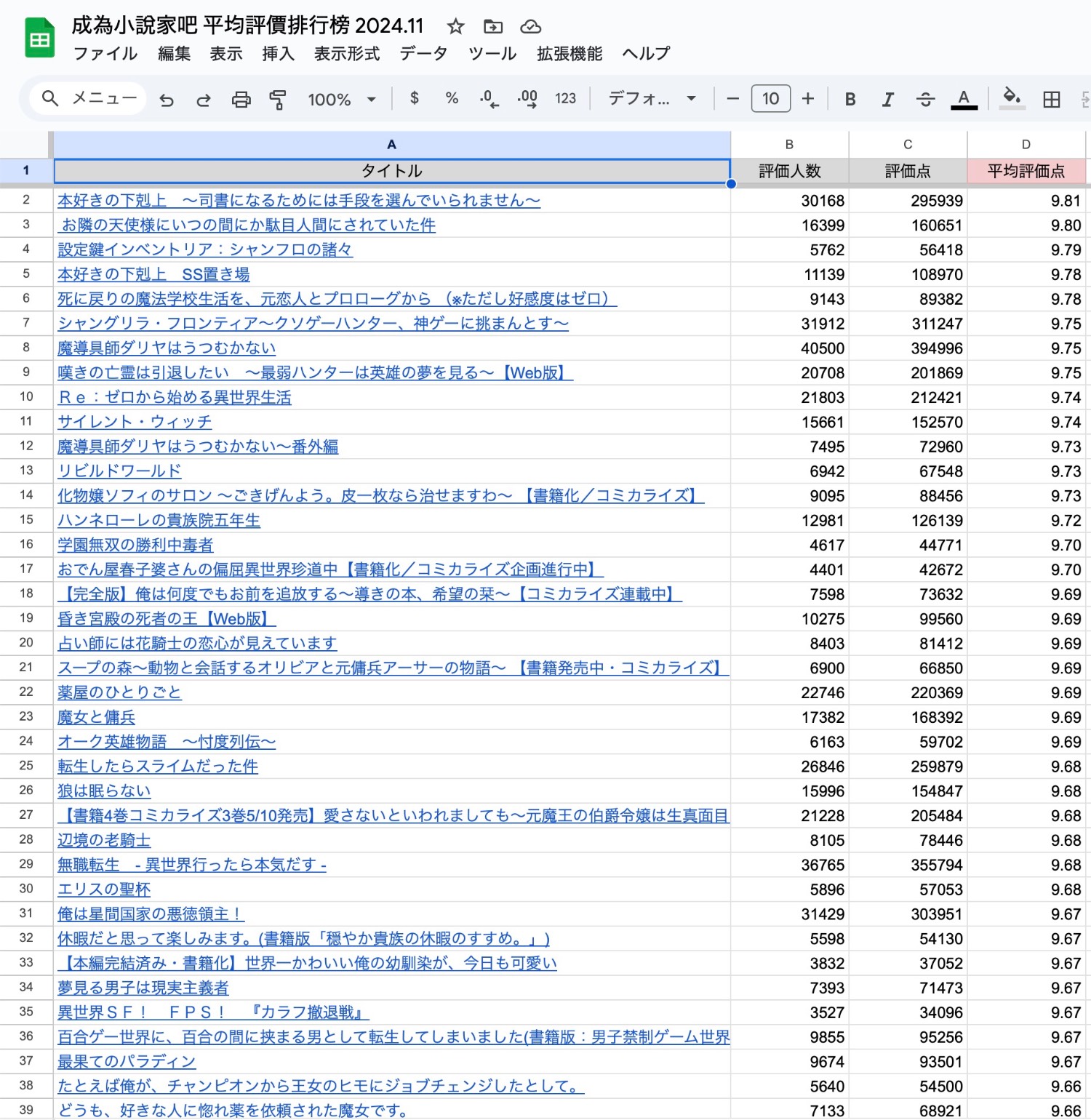Click the undo arrow icon
This screenshot has width=1091, height=1120.
pyautogui.click(x=167, y=100)
